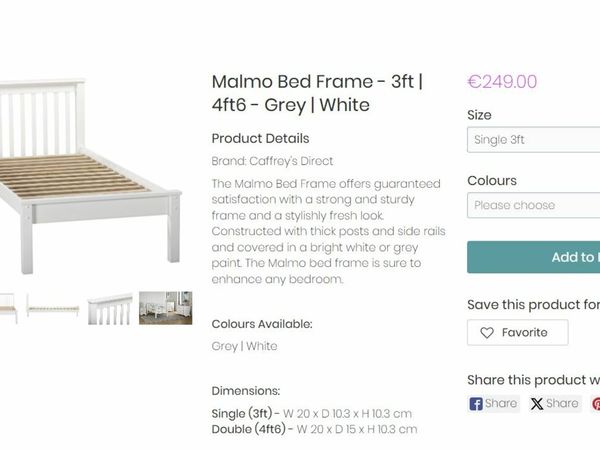Click the €249.00 price text

coord(502,82)
